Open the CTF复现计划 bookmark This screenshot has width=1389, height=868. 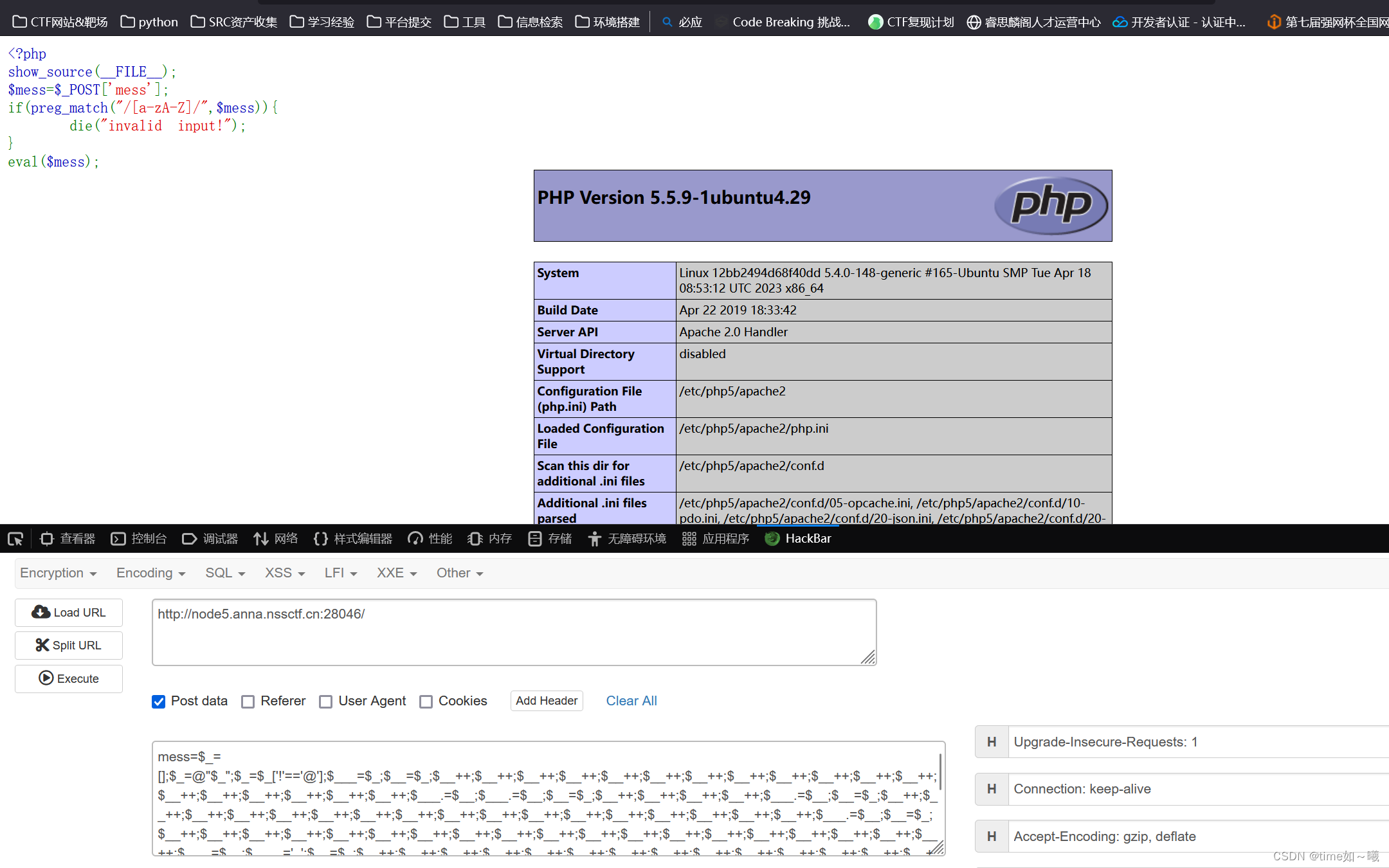(911, 22)
